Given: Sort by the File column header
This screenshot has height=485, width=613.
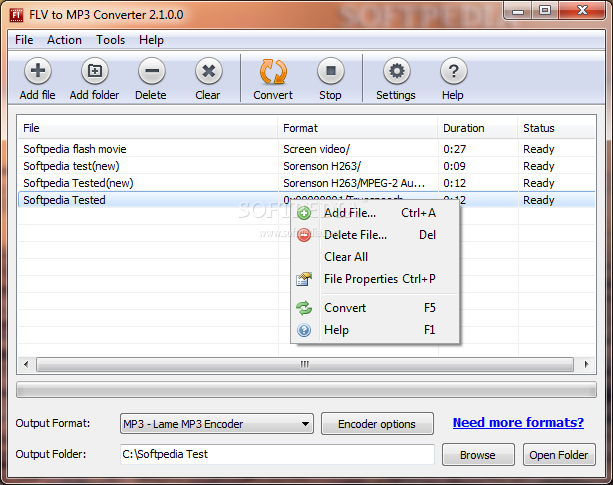Looking at the screenshot, I should coord(148,128).
